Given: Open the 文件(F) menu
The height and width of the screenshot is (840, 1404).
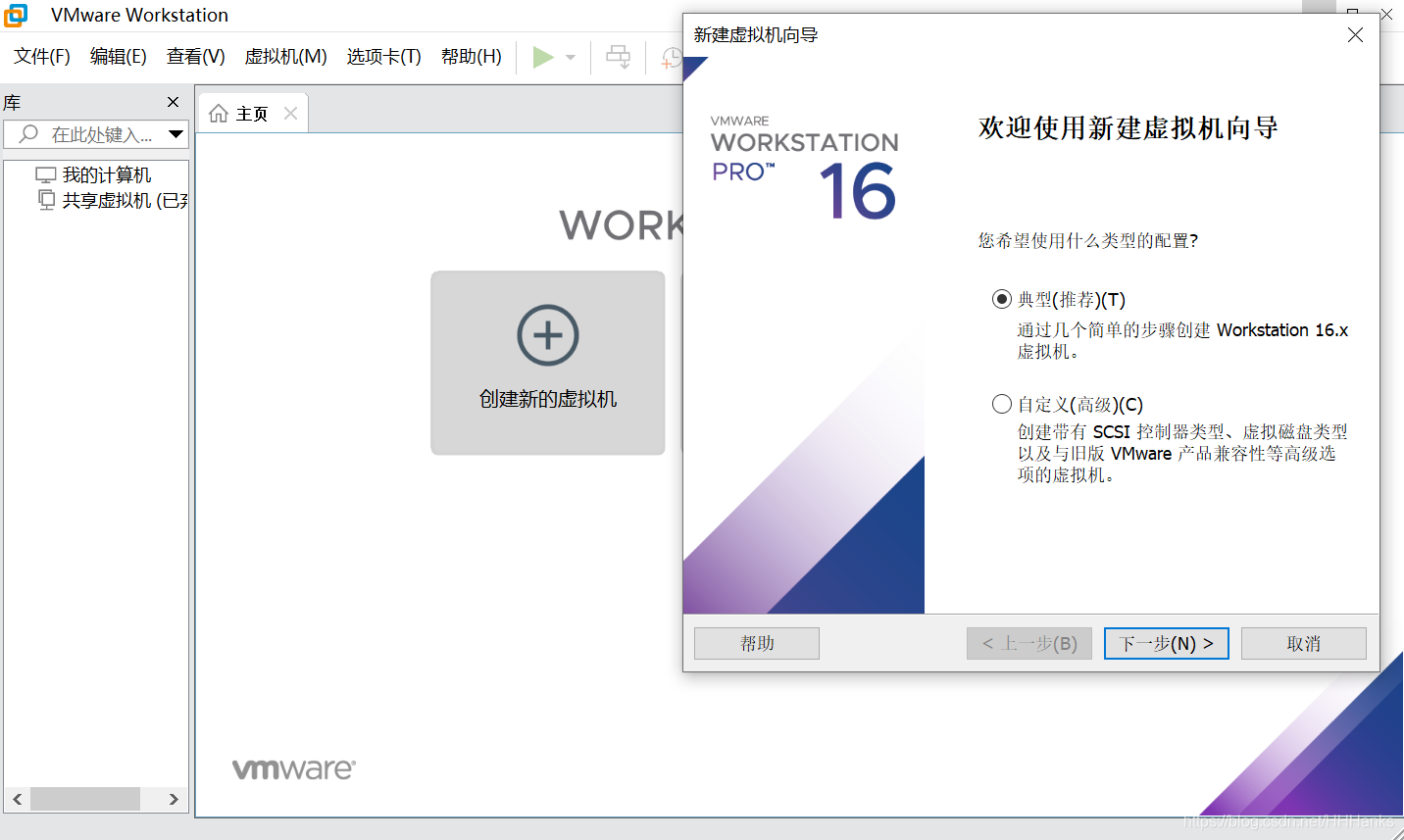Looking at the screenshot, I should [x=42, y=57].
